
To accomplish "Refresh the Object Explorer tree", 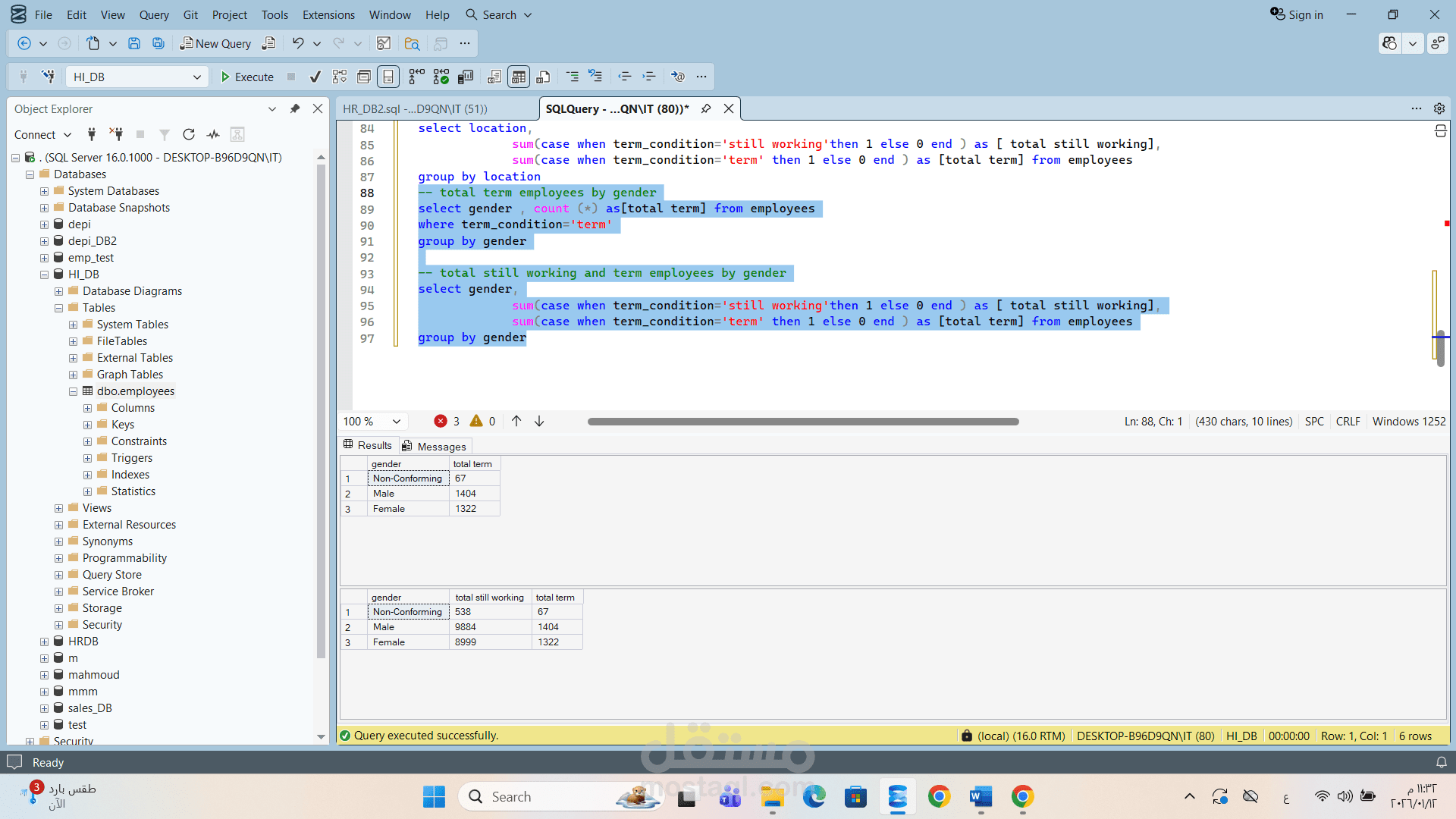I will [x=189, y=134].
